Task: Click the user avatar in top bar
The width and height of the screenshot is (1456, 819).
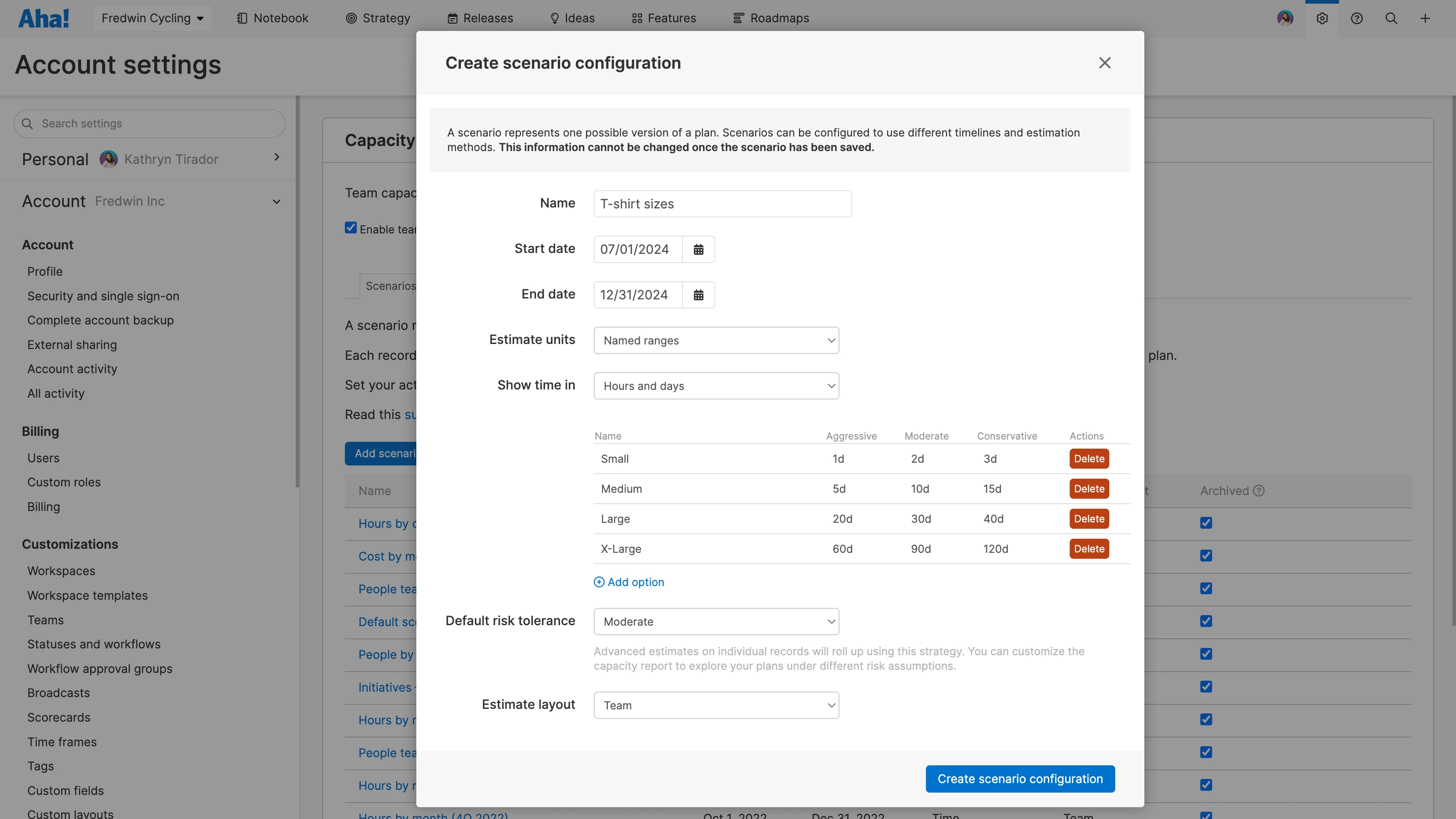Action: tap(1285, 19)
